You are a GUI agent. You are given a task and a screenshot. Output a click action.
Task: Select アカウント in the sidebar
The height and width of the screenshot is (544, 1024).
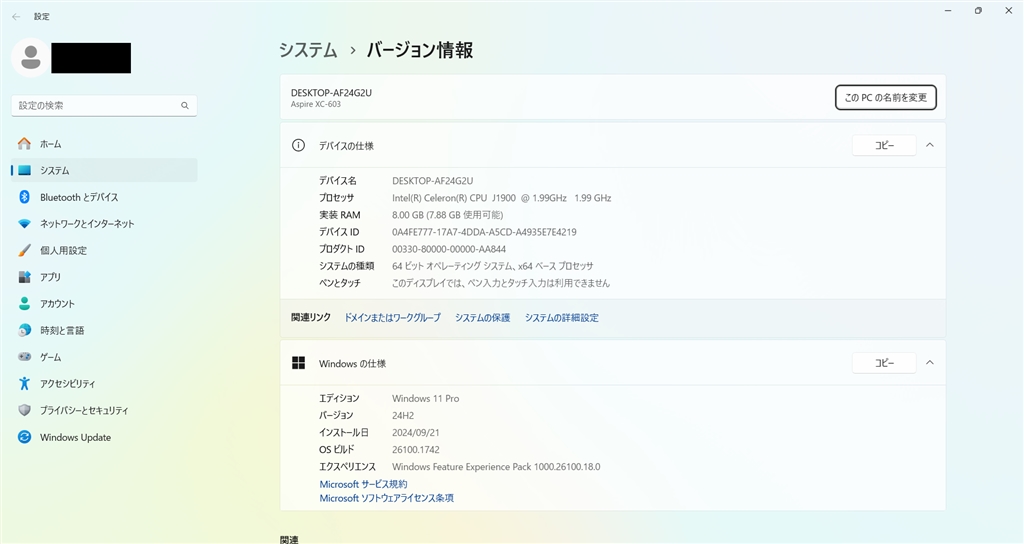coord(104,304)
